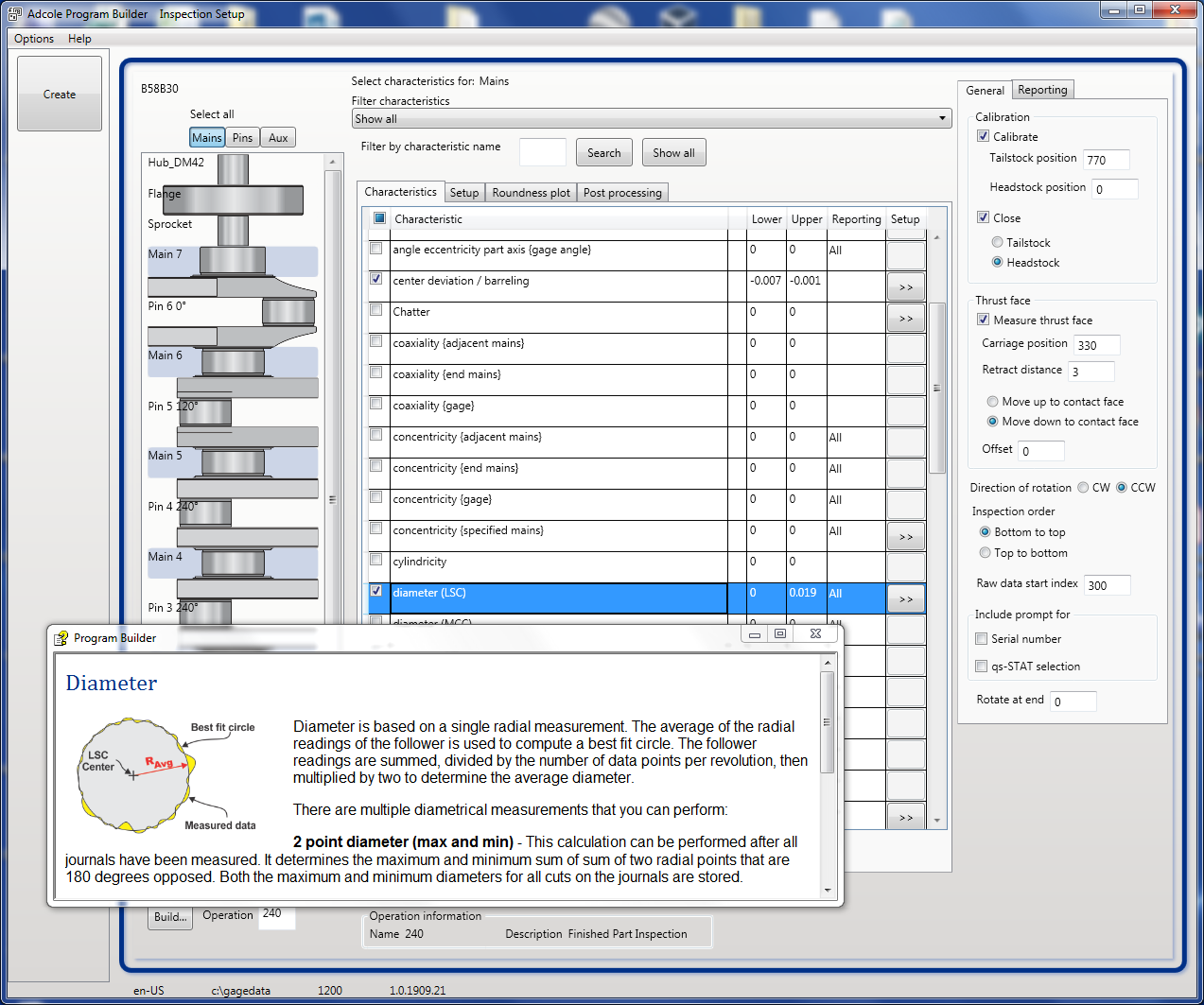This screenshot has width=1204, height=1005.
Task: Click the Build... button
Action: [x=169, y=916]
